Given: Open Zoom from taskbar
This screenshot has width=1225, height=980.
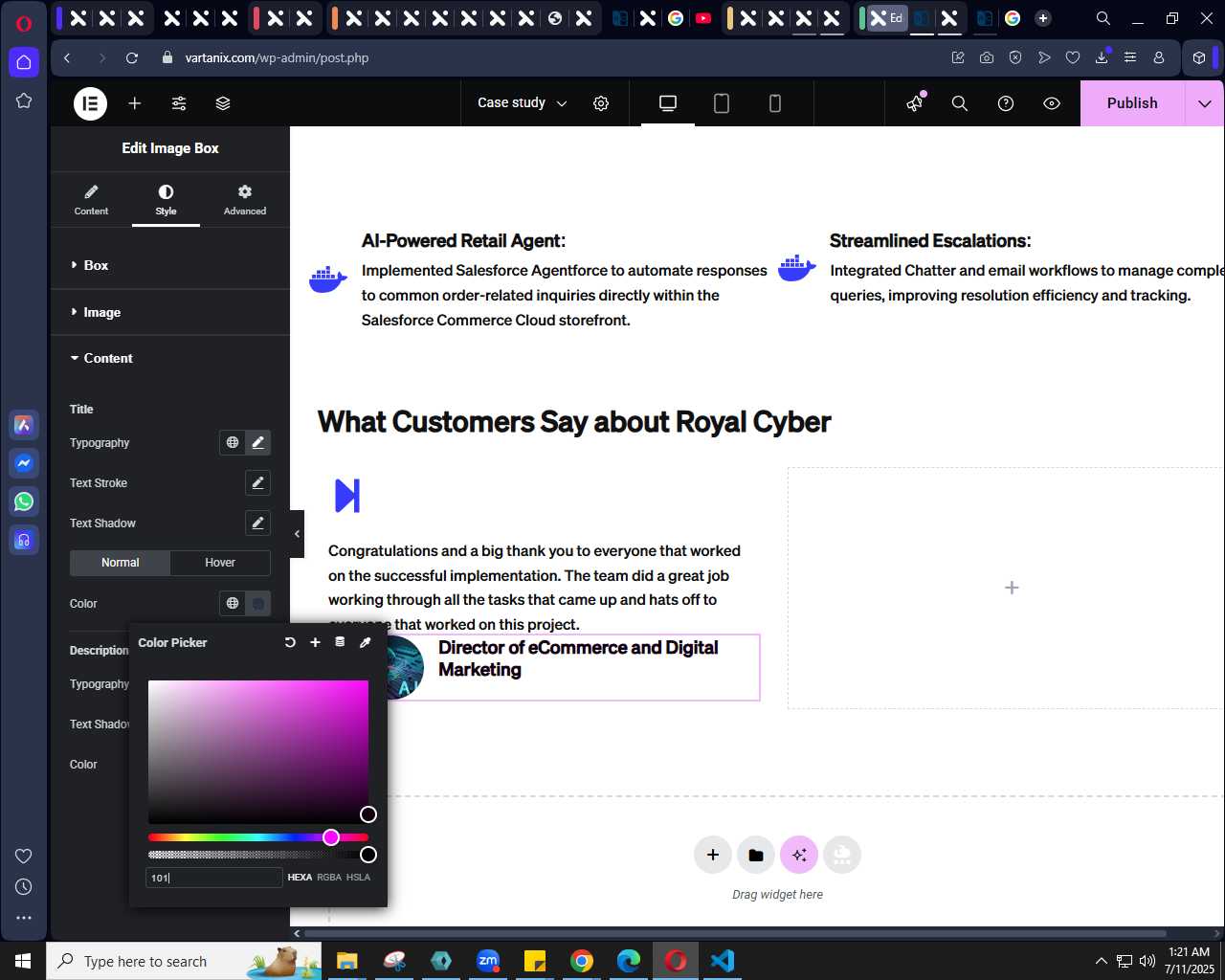Looking at the screenshot, I should (488, 961).
